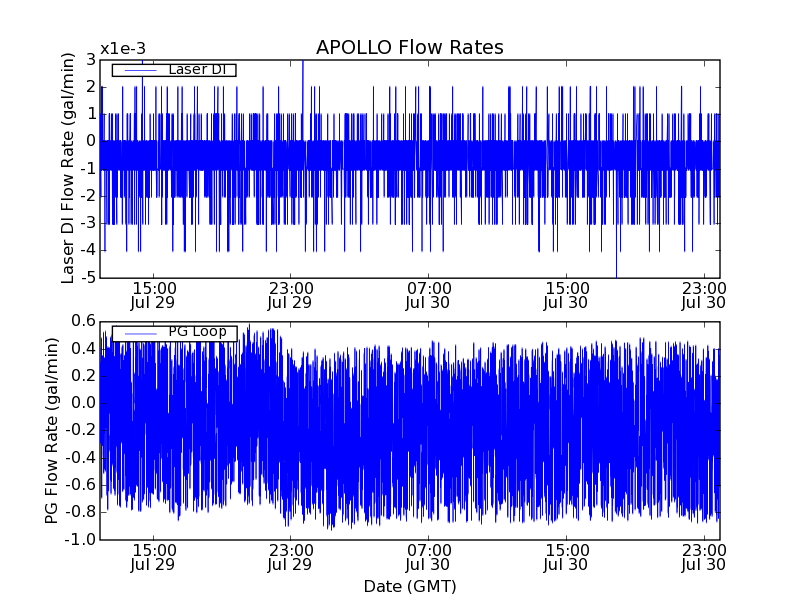
Task: Click '23:00 Jul 29' under the PG Loop plot
Action: point(290,558)
